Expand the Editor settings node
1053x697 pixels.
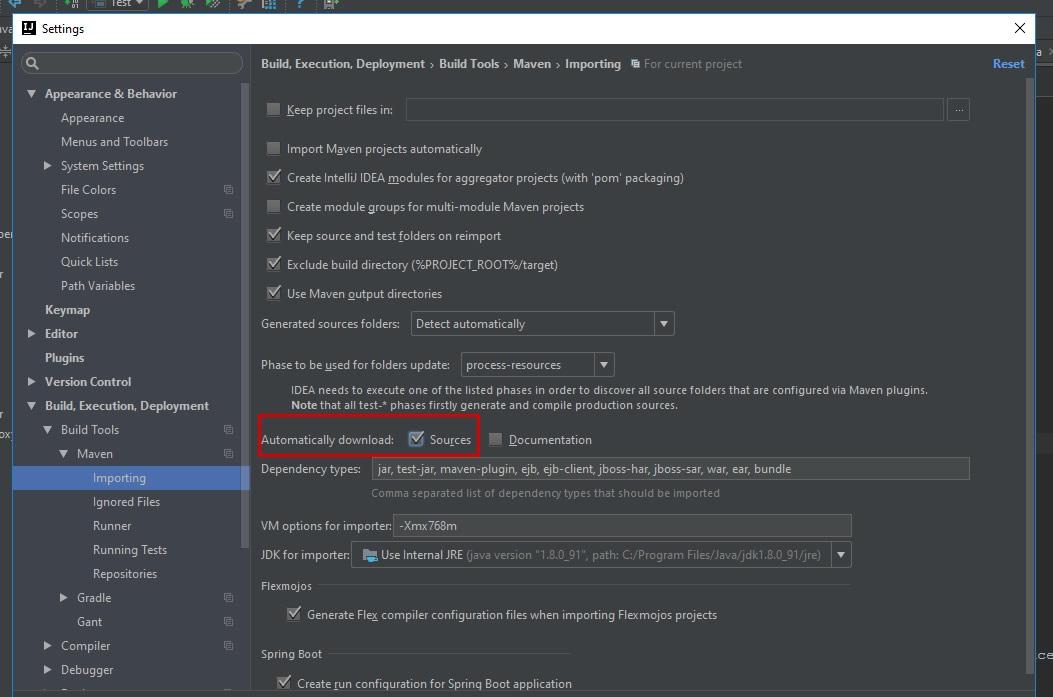(32, 334)
